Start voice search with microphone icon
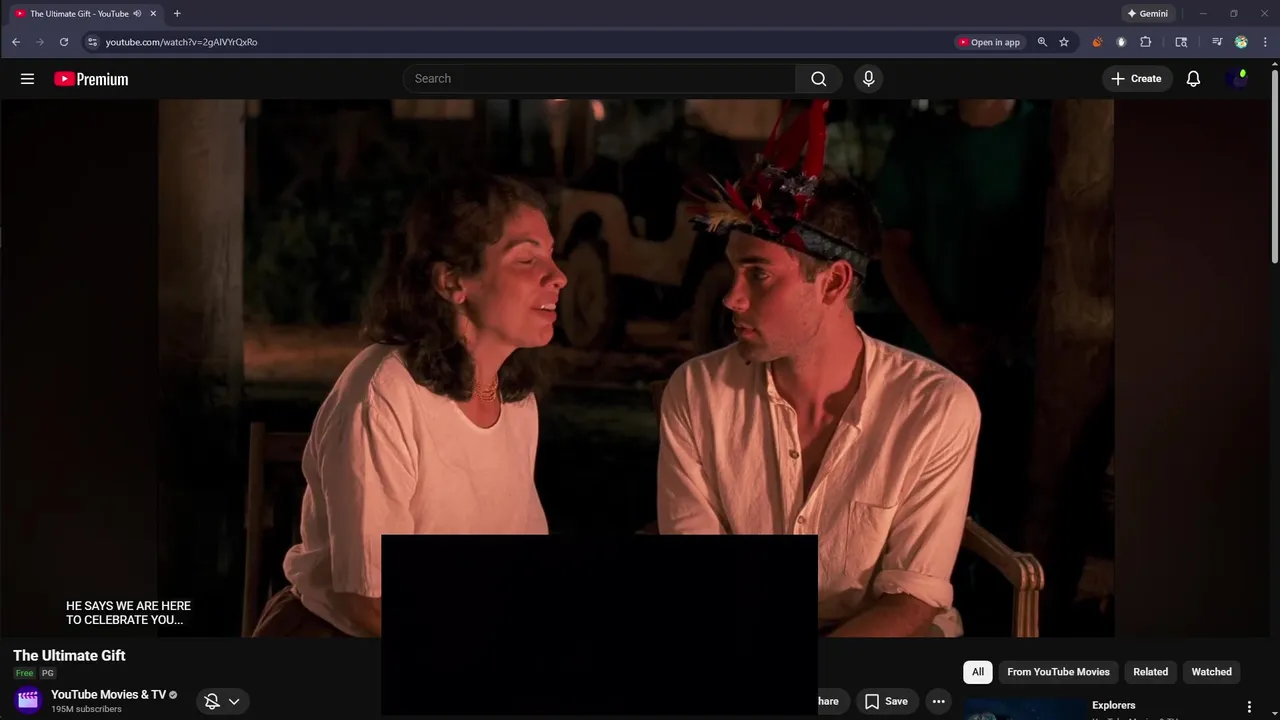This screenshot has height=720, width=1280. (868, 79)
